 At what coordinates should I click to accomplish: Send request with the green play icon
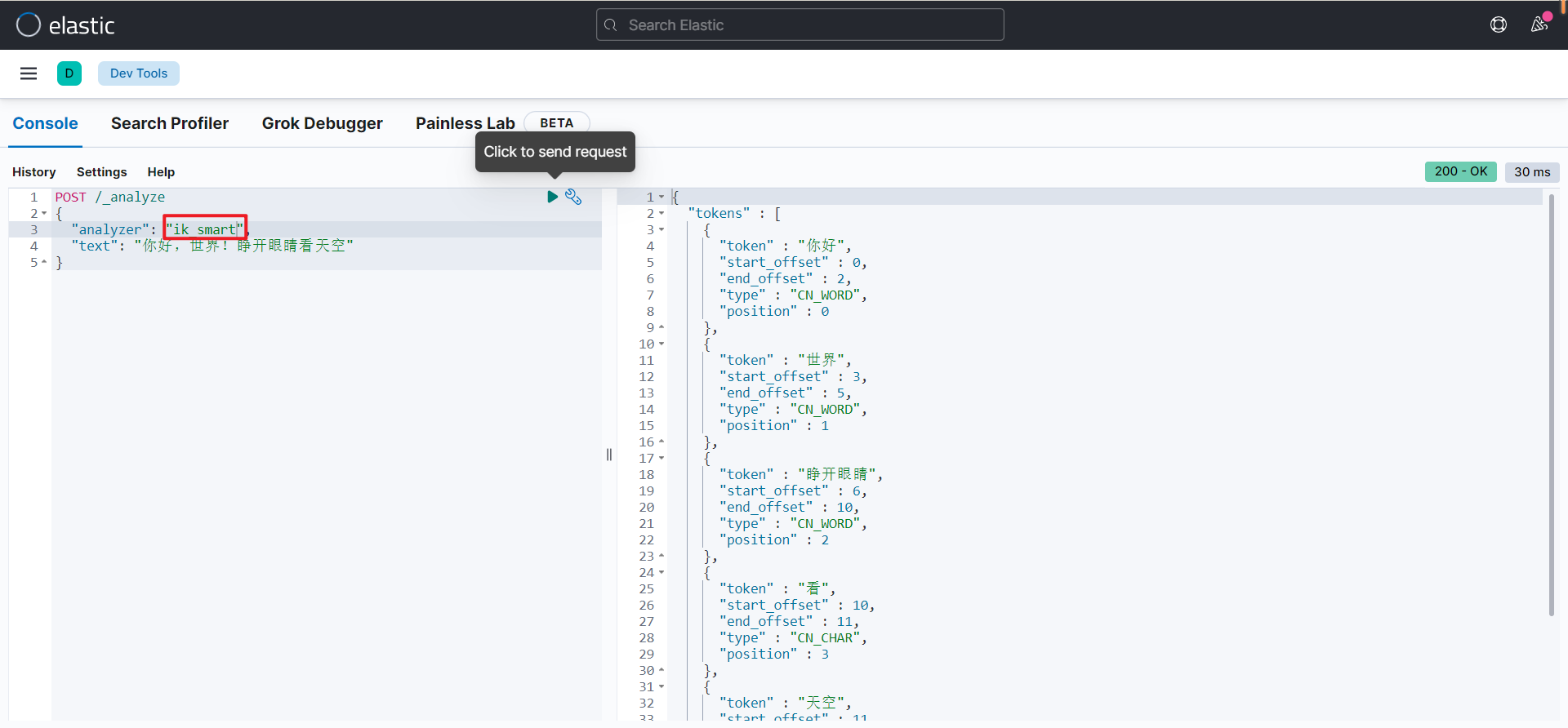pyautogui.click(x=552, y=197)
